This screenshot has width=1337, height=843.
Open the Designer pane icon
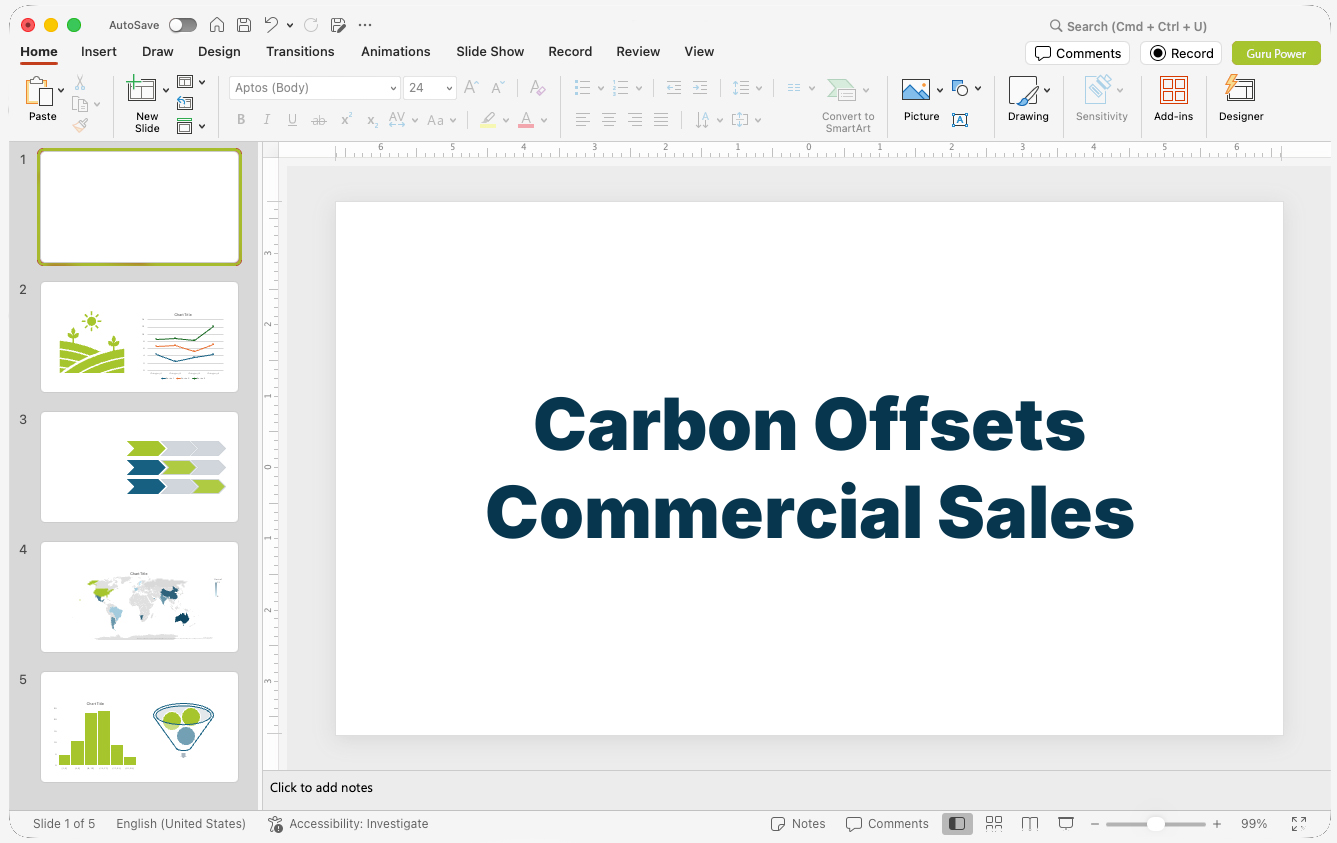coord(1240,89)
